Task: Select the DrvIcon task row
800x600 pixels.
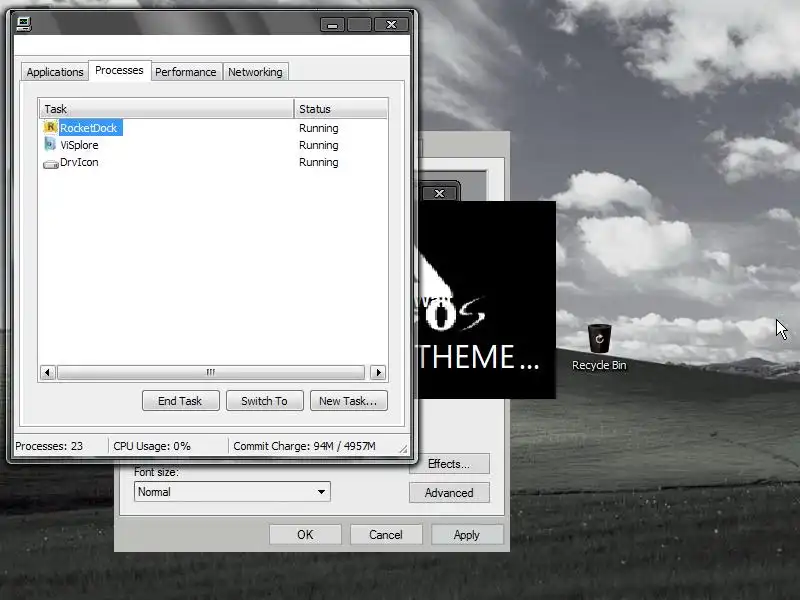Action: pos(213,162)
